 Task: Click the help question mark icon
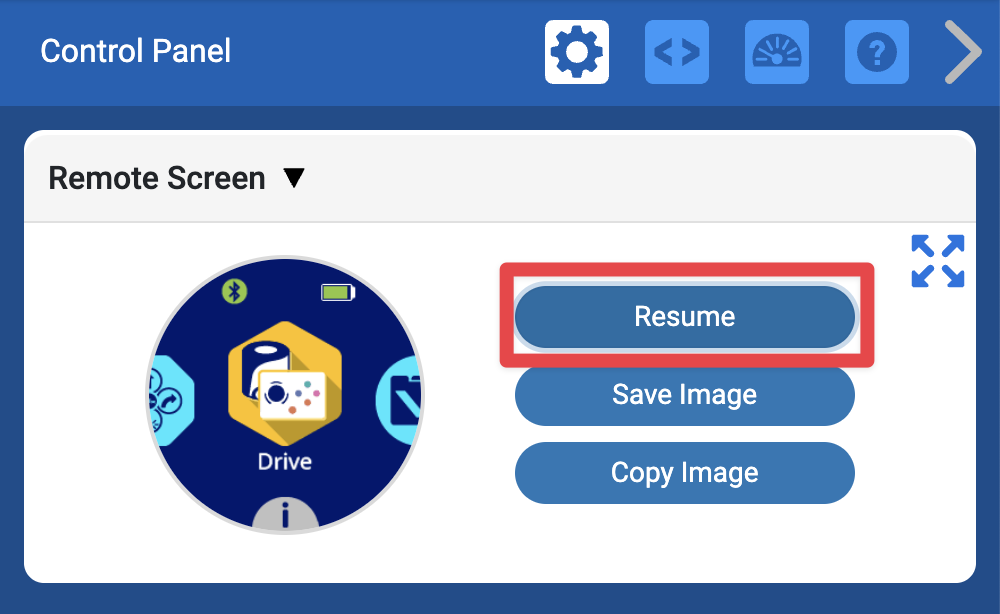[877, 51]
